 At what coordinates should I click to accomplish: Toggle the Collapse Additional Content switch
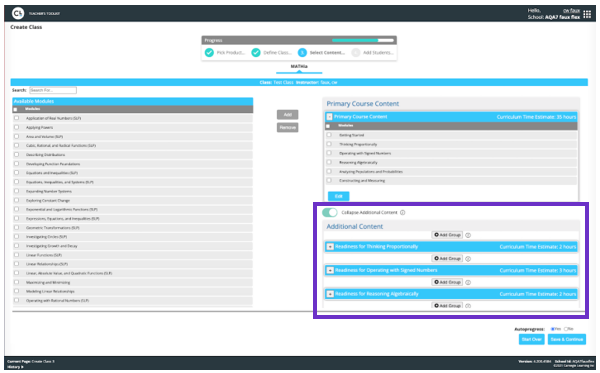click(x=330, y=212)
